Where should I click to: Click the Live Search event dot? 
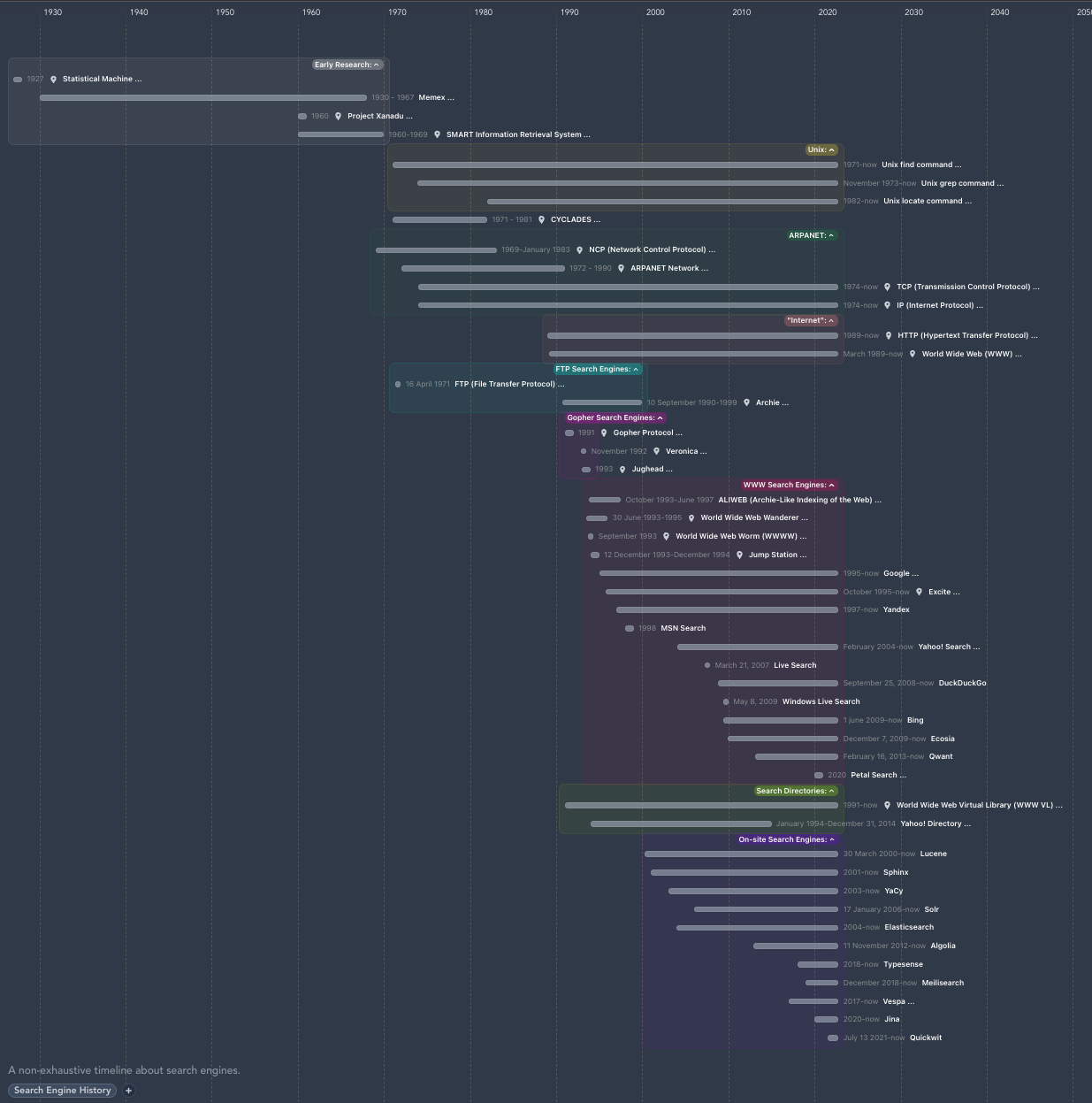tap(707, 666)
